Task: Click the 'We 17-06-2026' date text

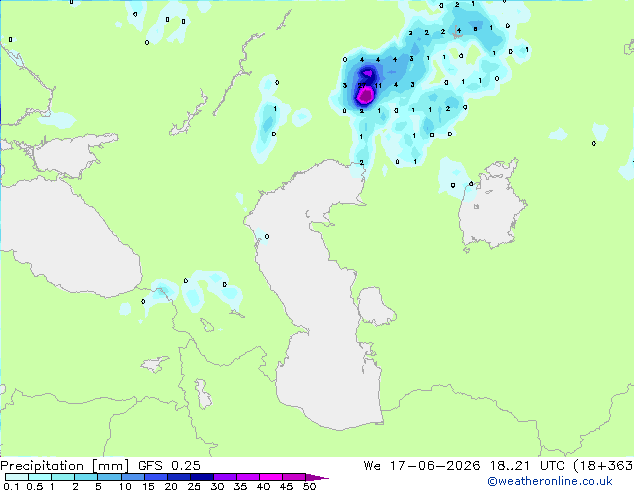Action: click(422, 466)
